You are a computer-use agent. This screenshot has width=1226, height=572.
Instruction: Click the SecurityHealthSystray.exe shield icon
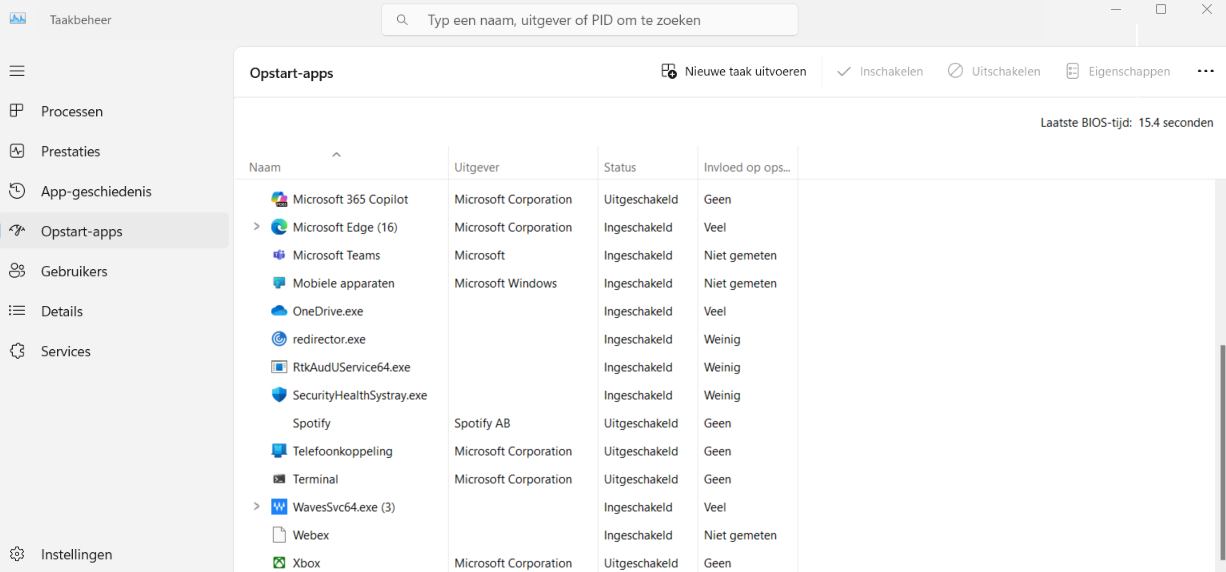click(279, 395)
